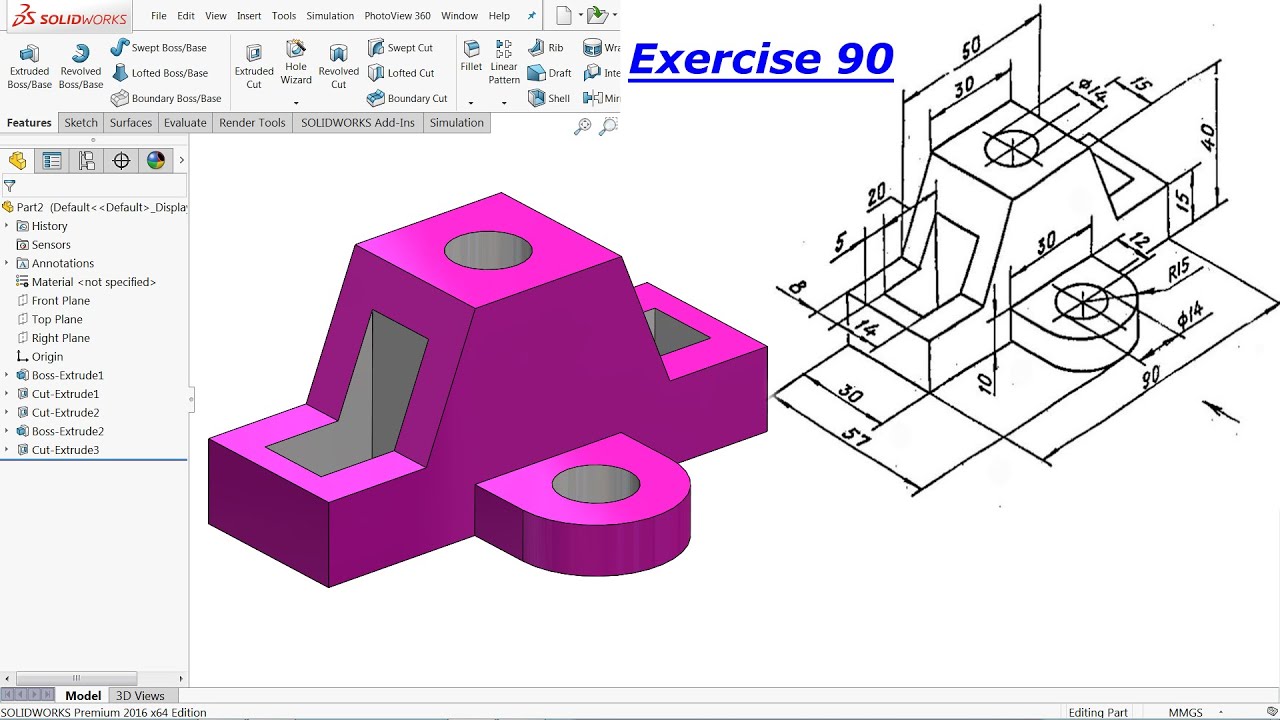The height and width of the screenshot is (720, 1280).
Task: Switch to the Render Tools tab
Action: click(x=252, y=123)
